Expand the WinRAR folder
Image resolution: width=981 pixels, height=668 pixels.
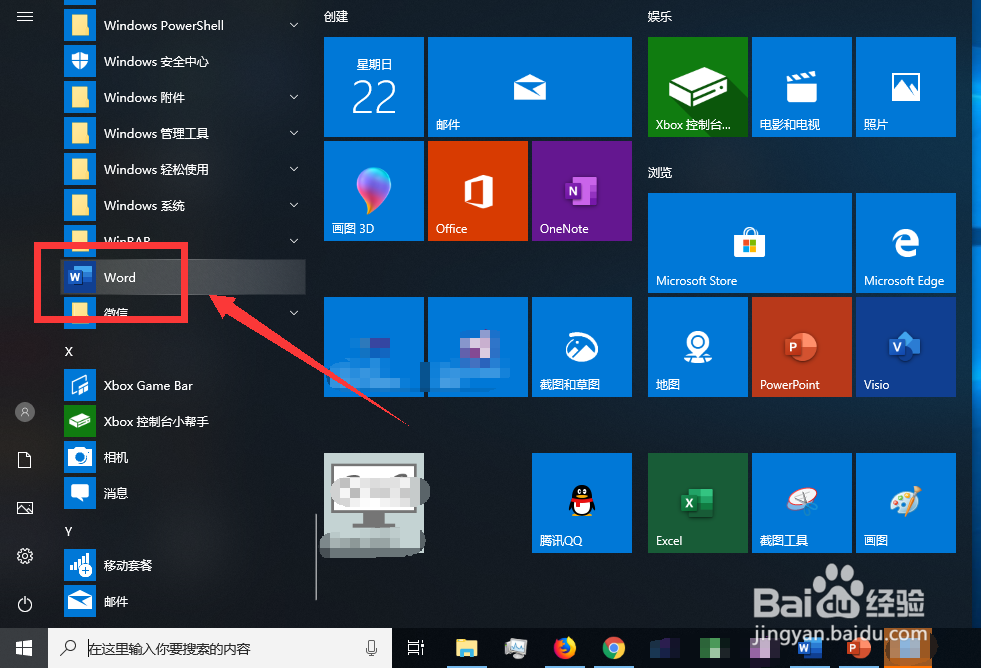point(183,241)
